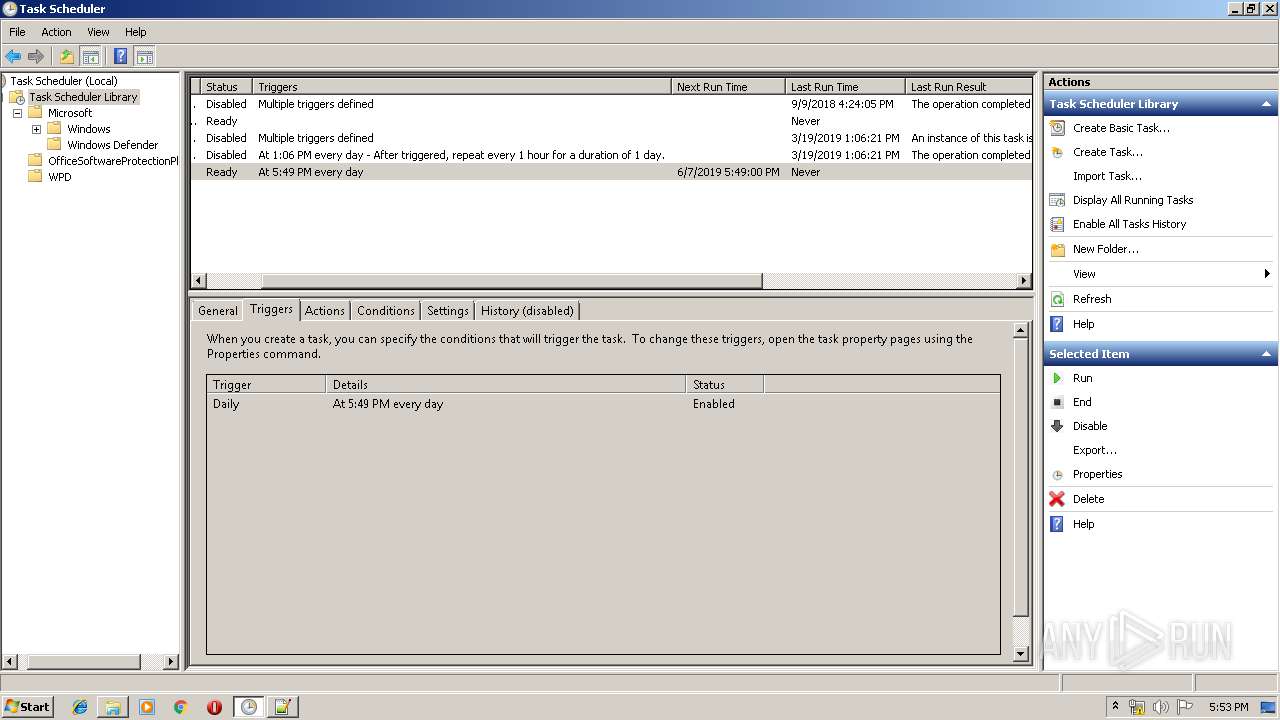Click task list scroll right arrow
This screenshot has height=720, width=1280.
point(1024,281)
